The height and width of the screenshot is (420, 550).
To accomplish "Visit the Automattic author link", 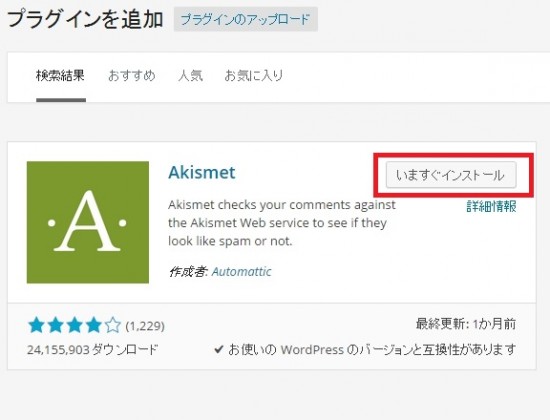I will [241, 272].
